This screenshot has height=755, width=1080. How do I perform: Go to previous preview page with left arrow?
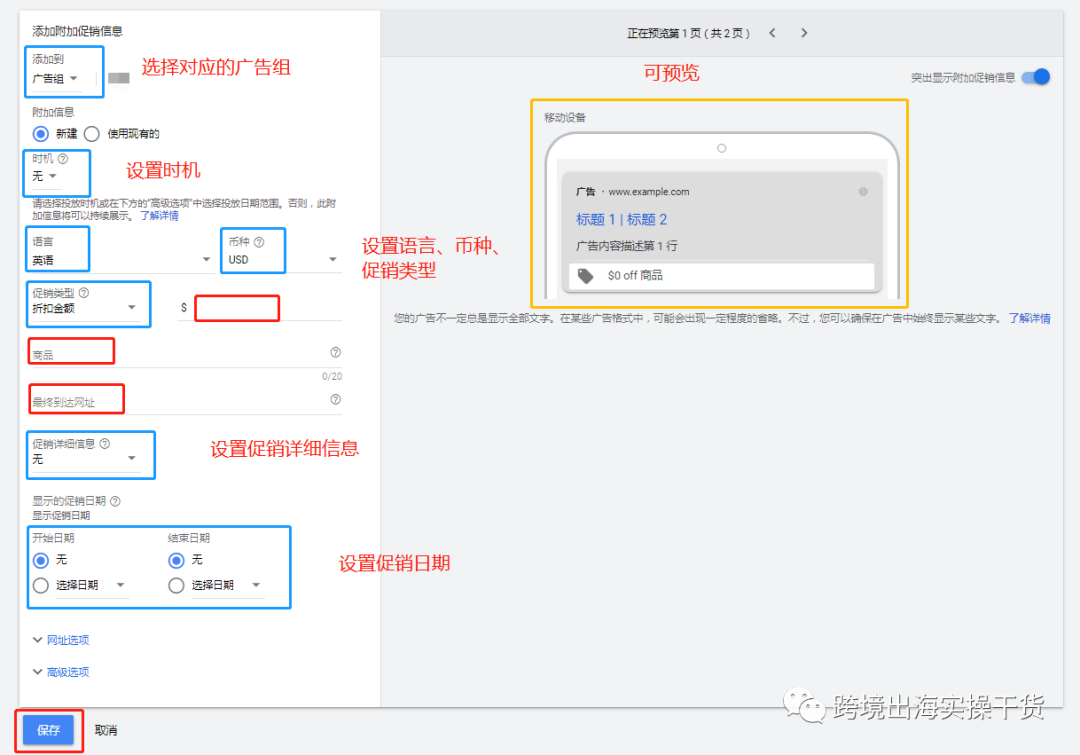click(772, 32)
